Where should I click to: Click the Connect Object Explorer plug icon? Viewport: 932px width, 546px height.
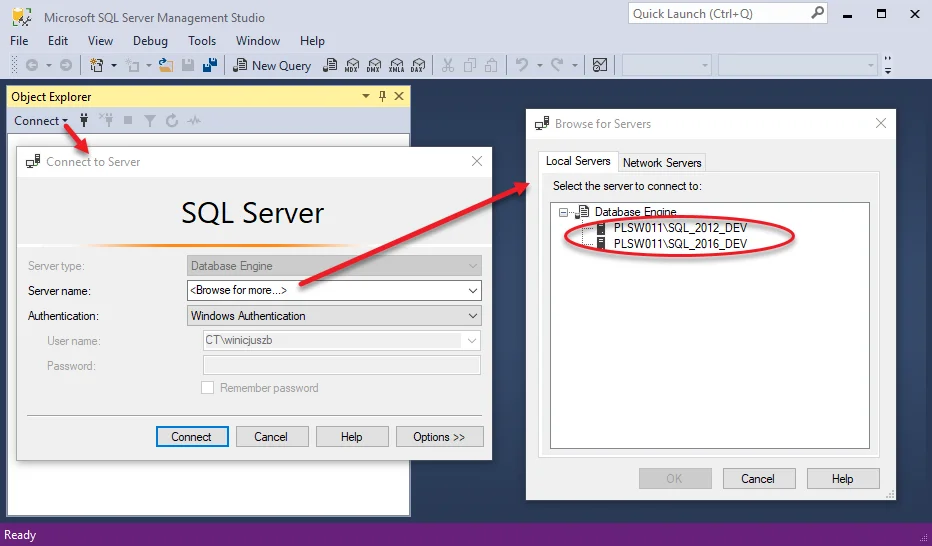84,121
